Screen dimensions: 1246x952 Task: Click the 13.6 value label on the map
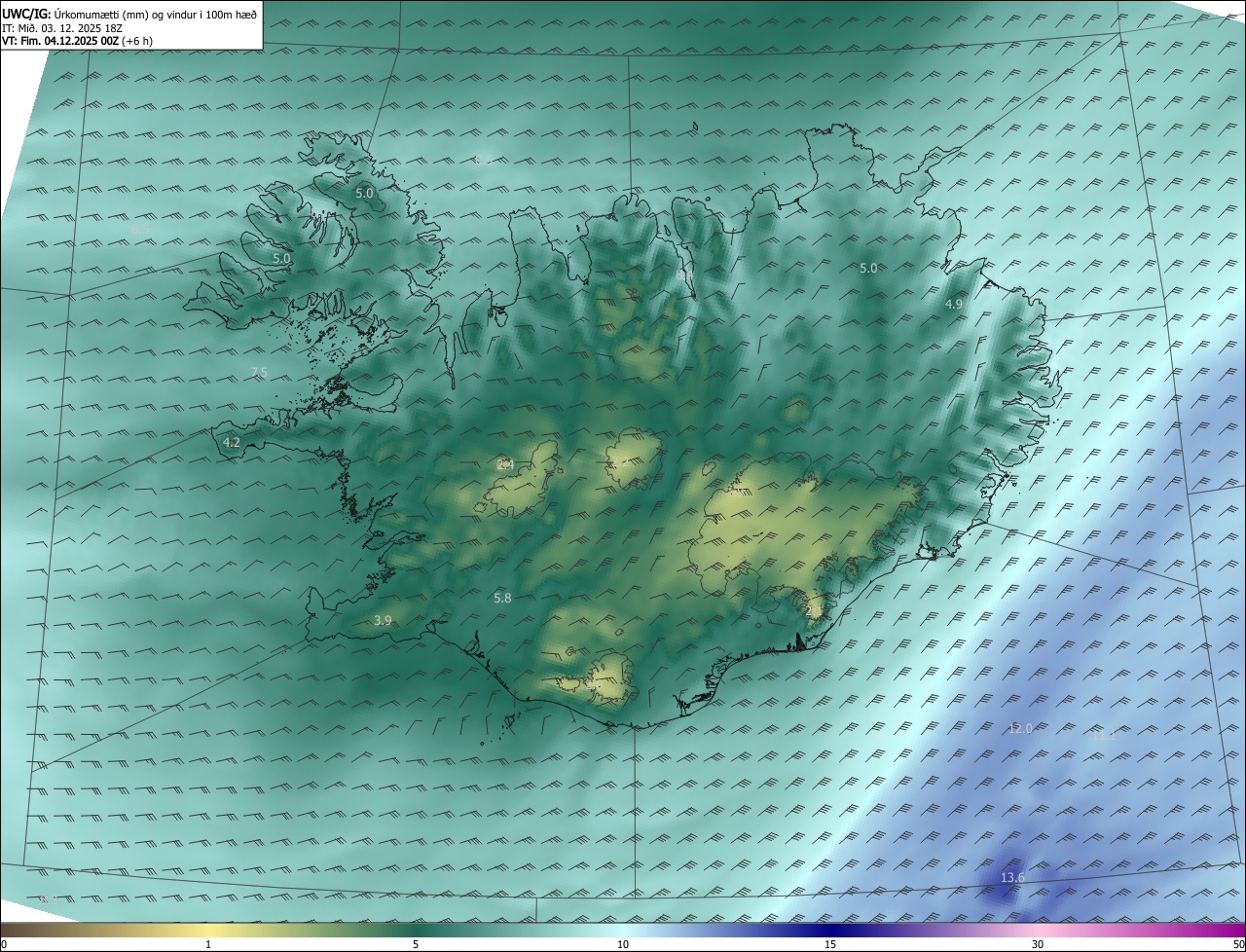pyautogui.click(x=1012, y=878)
